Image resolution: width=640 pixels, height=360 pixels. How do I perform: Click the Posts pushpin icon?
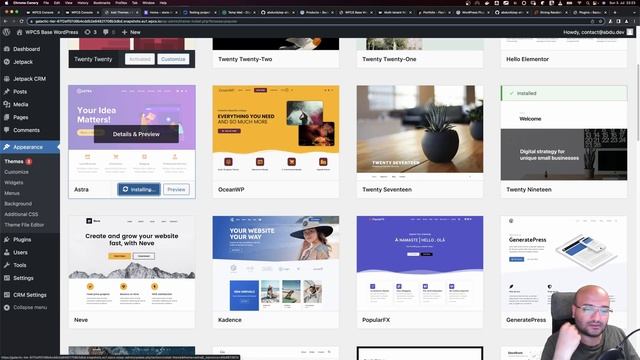pyautogui.click(x=7, y=91)
